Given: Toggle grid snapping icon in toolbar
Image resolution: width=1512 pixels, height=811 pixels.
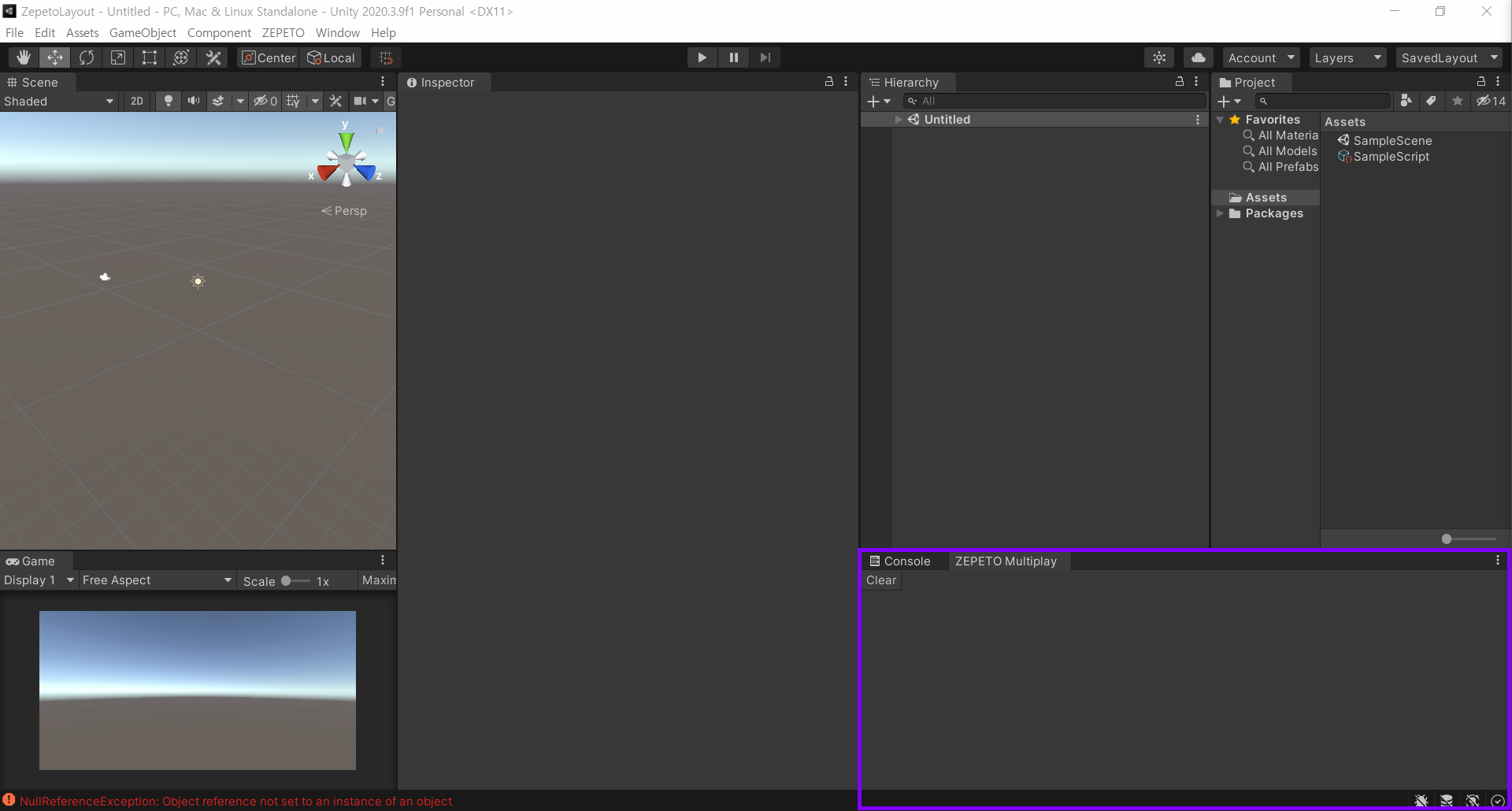Looking at the screenshot, I should tap(386, 57).
